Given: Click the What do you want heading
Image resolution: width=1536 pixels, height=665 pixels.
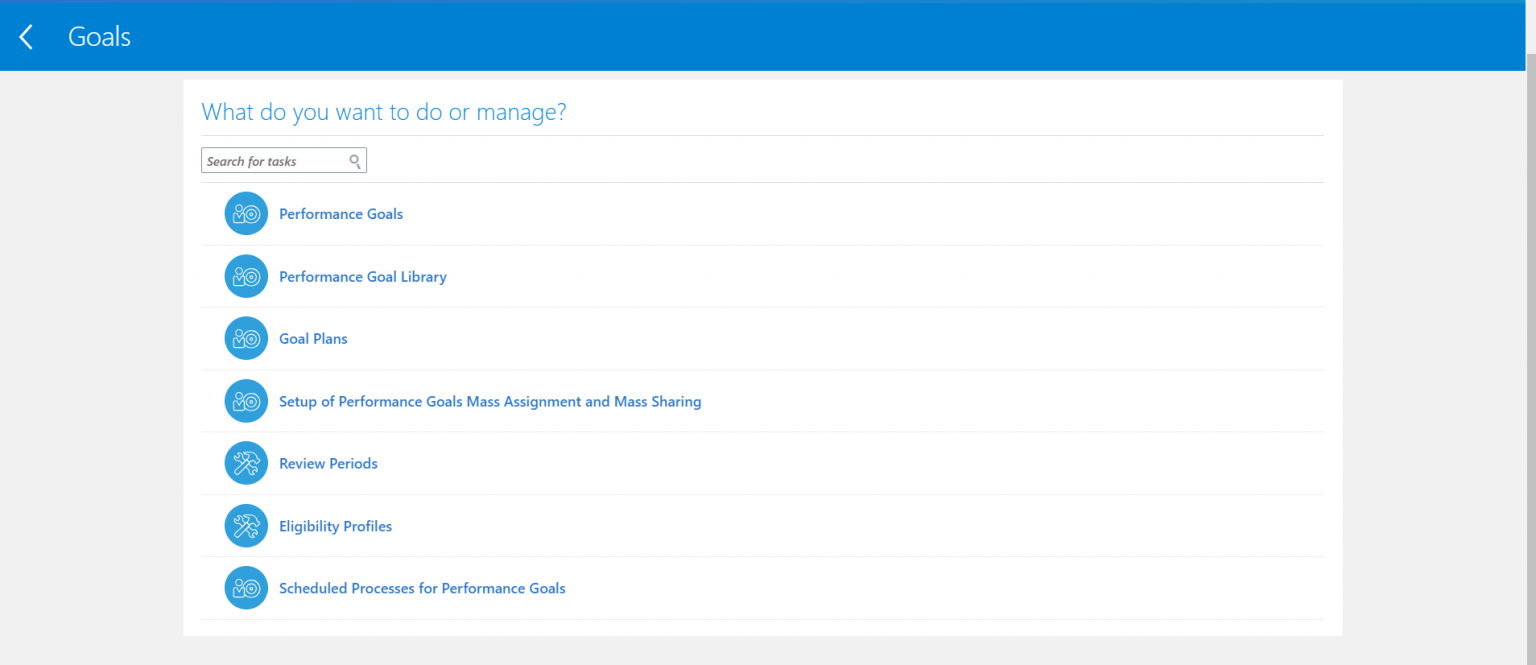Looking at the screenshot, I should [x=384, y=111].
